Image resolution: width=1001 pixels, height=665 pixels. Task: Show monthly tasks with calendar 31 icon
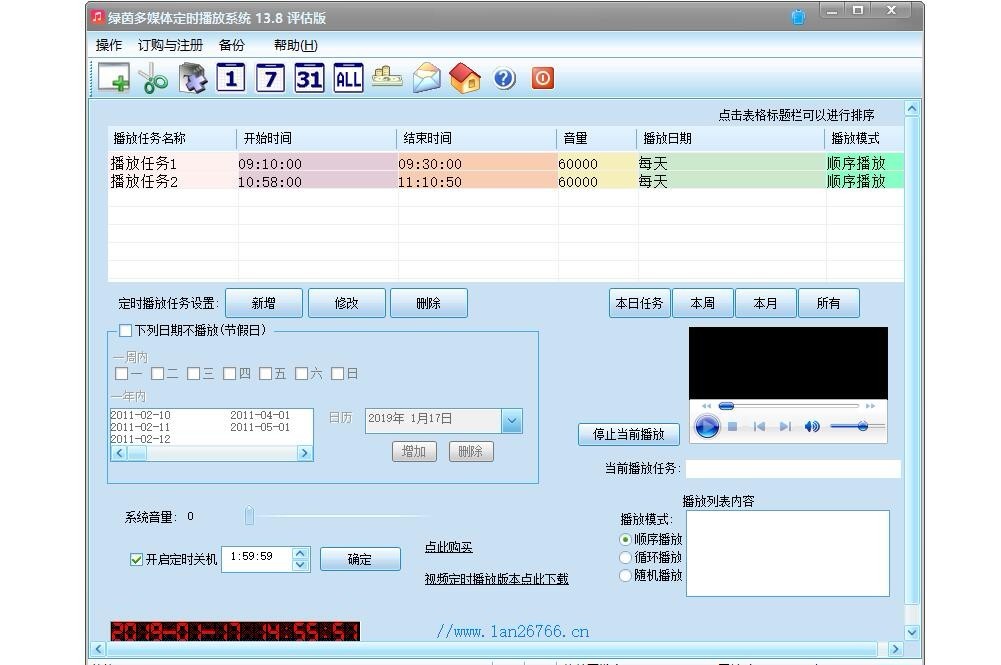coord(309,78)
